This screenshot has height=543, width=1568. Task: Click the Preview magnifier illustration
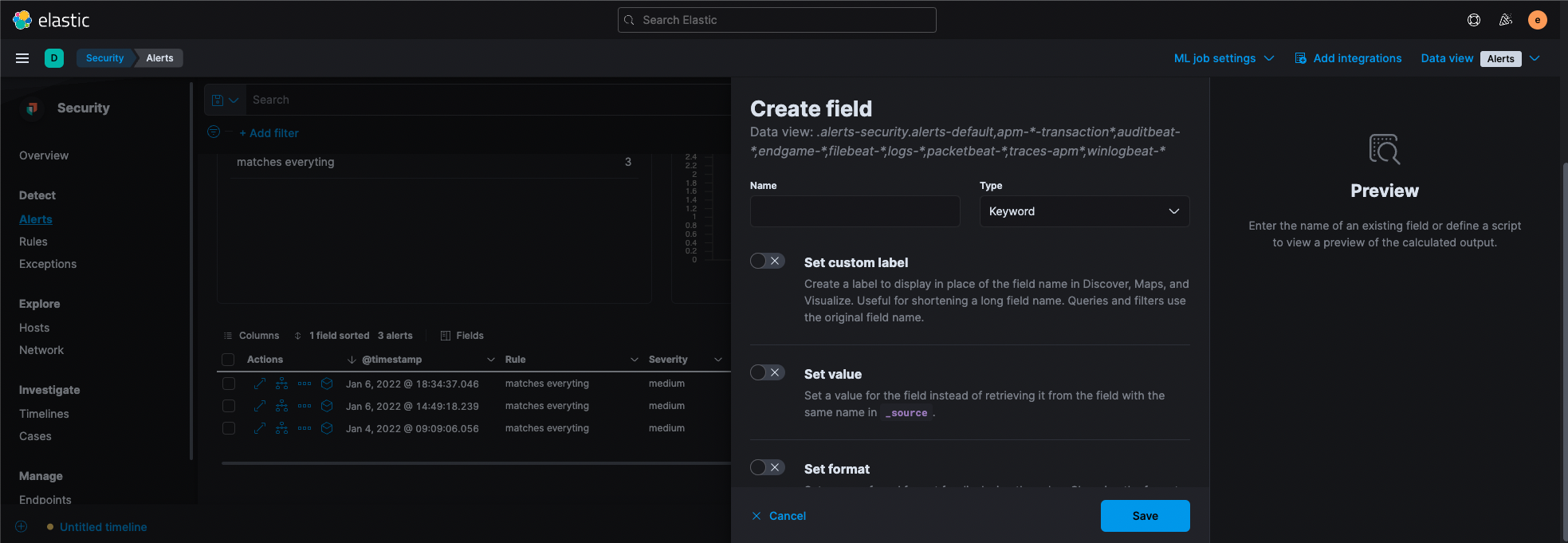click(1385, 149)
